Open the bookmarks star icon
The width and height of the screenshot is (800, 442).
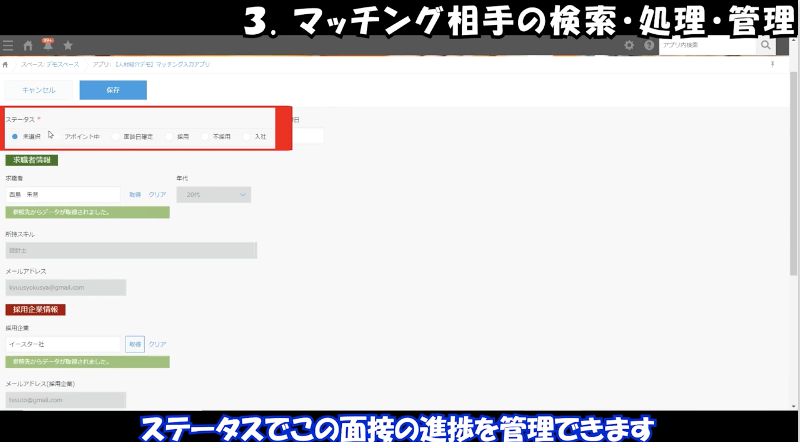[x=68, y=45]
